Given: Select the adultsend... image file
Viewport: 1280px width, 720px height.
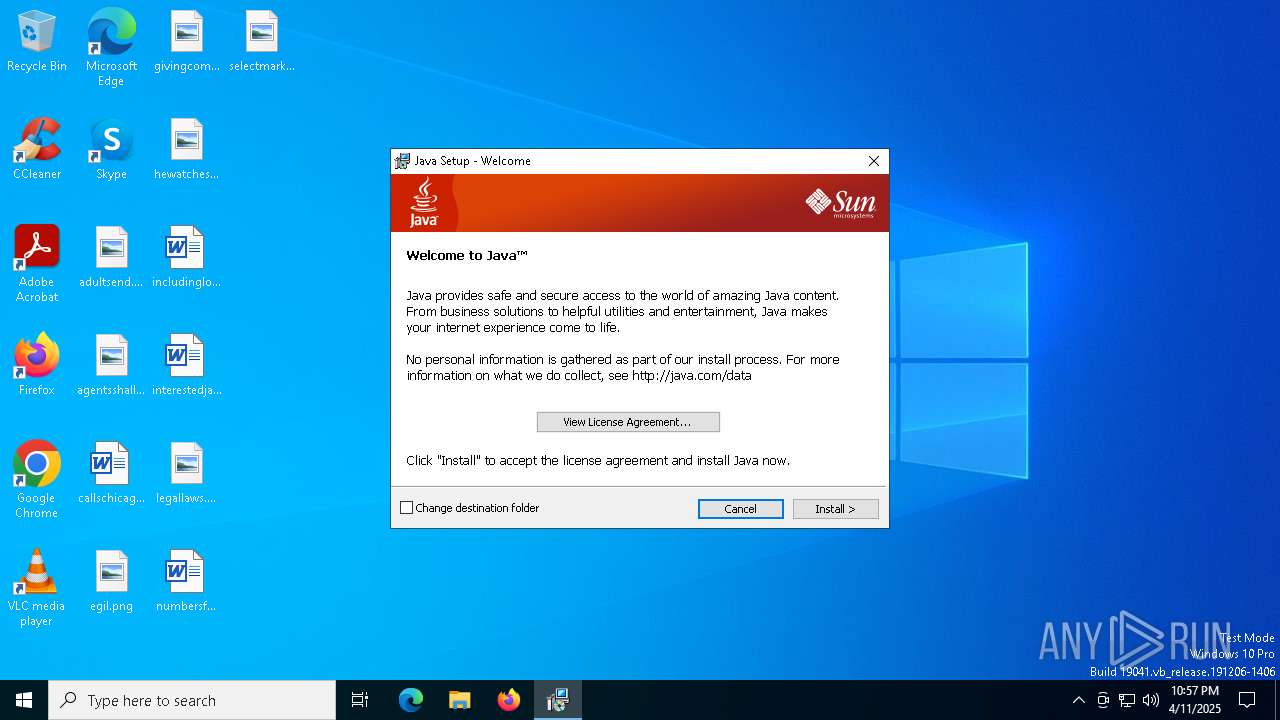Looking at the screenshot, I should click(x=111, y=258).
